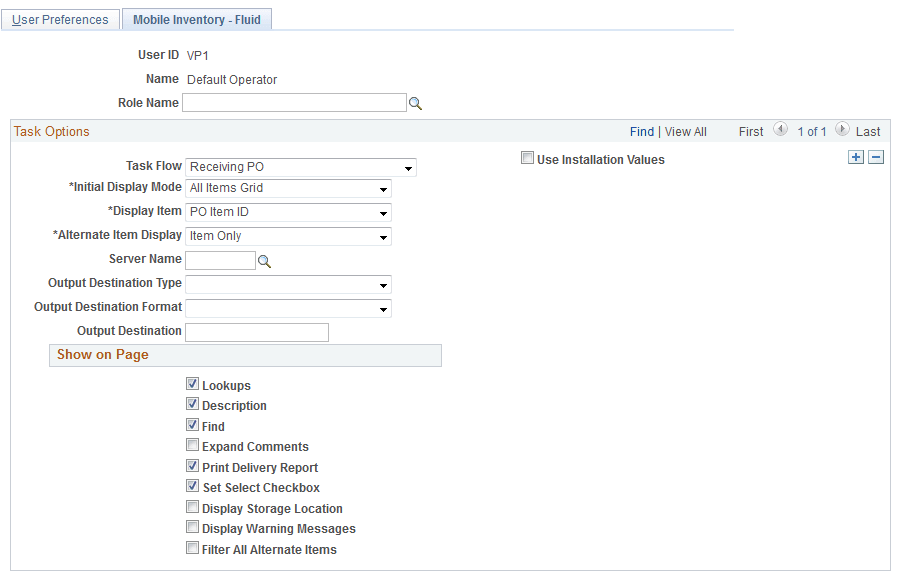Select the Mobile Inventory - Fluid tab
The width and height of the screenshot is (901, 582).
click(x=196, y=19)
